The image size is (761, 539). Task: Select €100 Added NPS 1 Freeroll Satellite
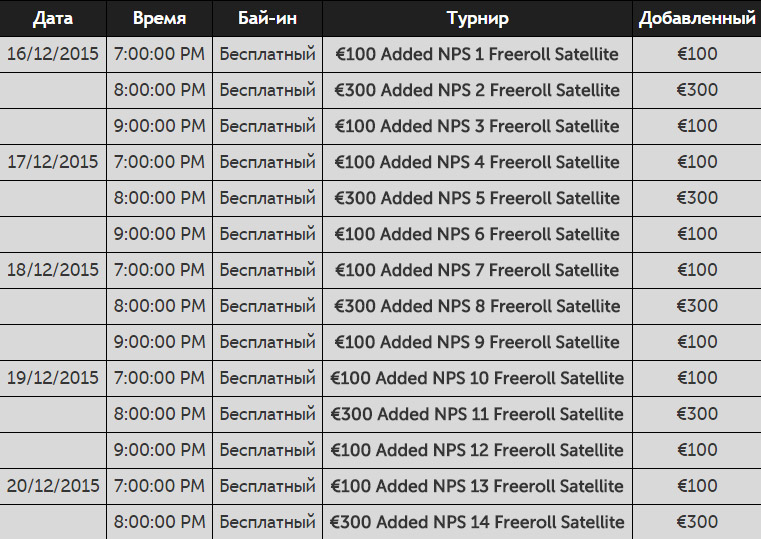click(477, 54)
